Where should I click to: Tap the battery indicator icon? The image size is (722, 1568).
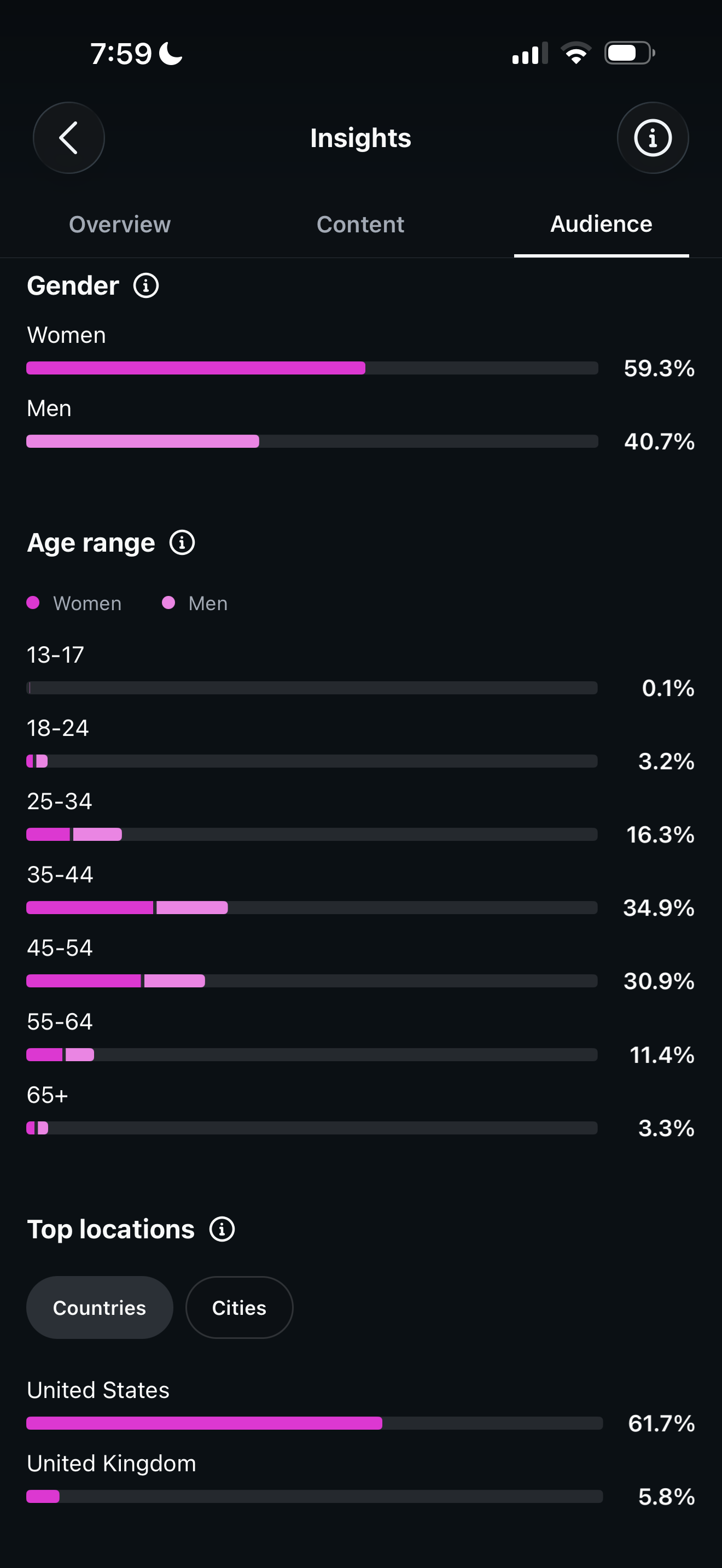[630, 53]
